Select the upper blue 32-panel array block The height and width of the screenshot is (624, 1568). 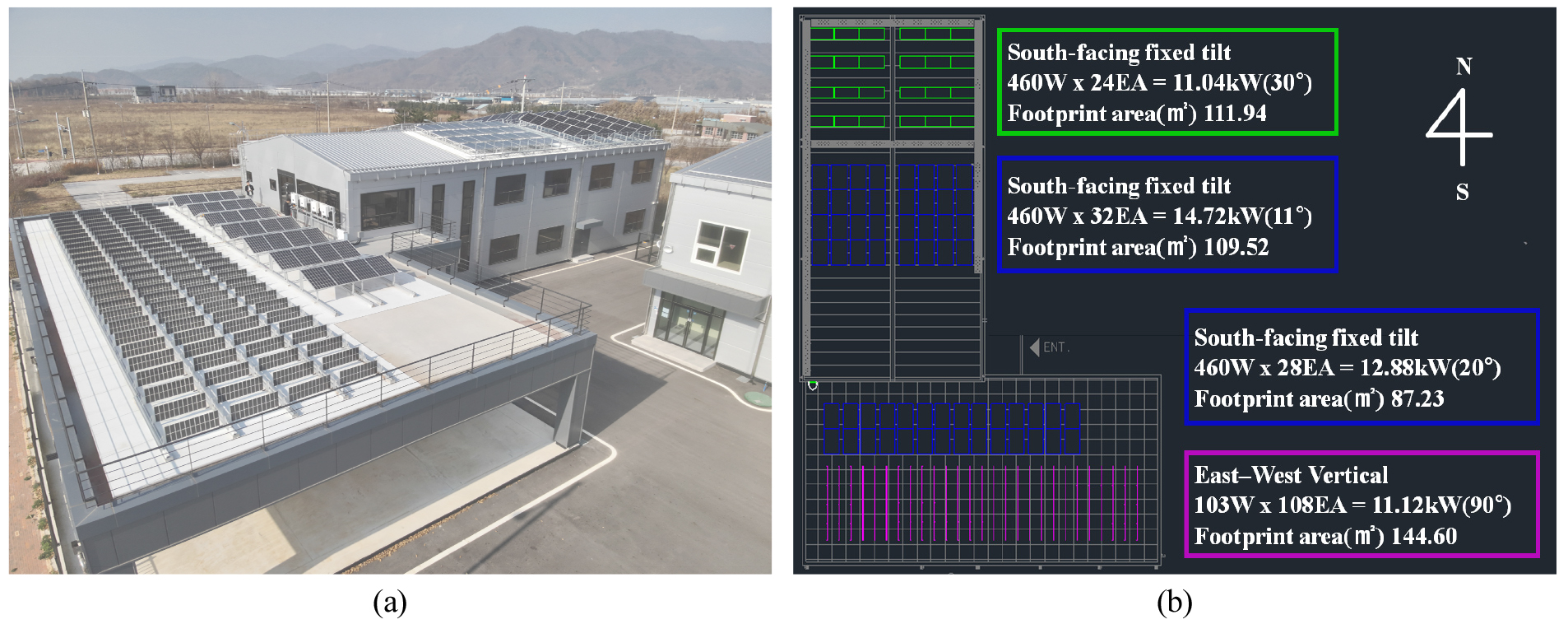pyautogui.click(x=892, y=215)
